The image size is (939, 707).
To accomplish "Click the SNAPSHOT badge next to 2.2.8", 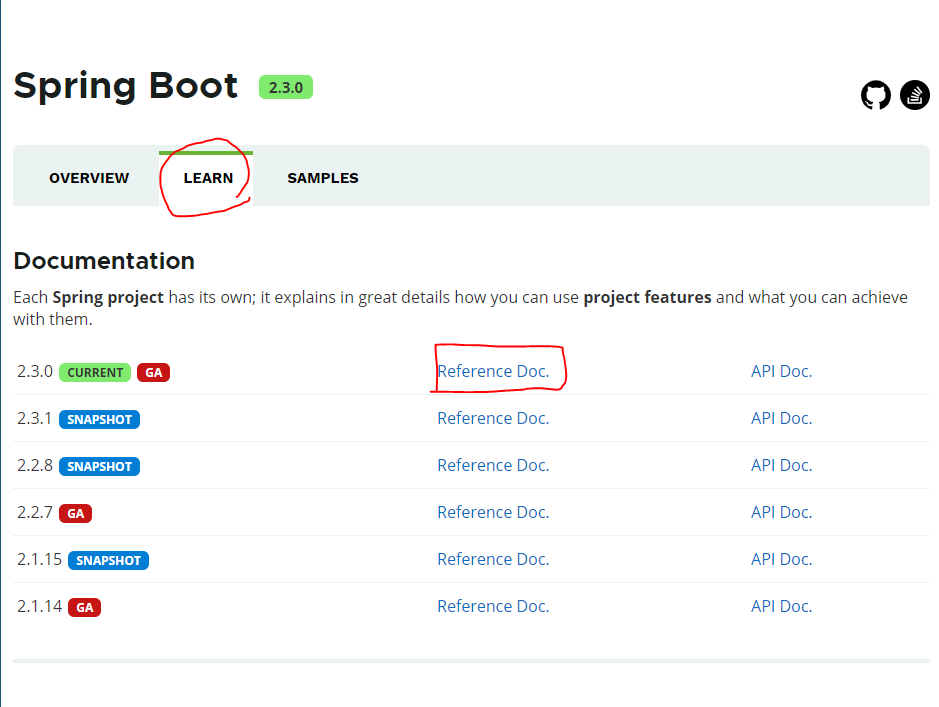I will point(99,466).
